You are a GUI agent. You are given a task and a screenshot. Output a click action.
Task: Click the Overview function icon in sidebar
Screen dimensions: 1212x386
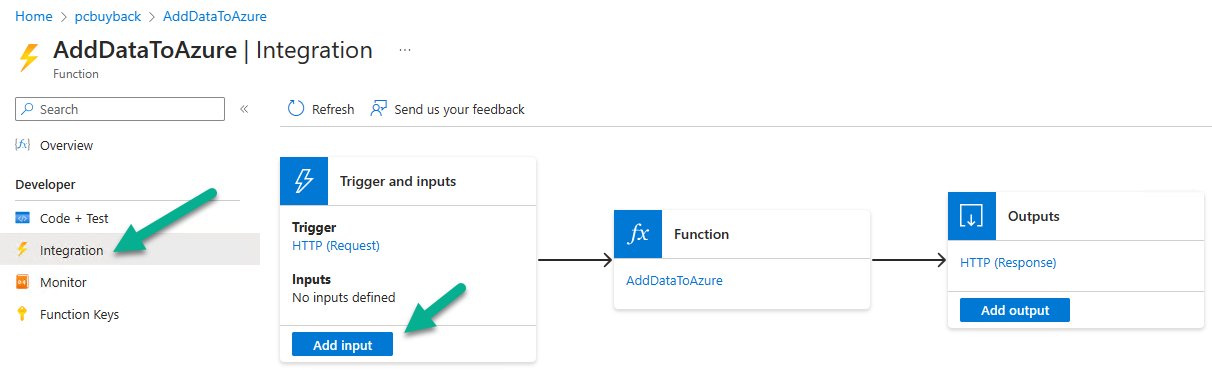(x=23, y=145)
